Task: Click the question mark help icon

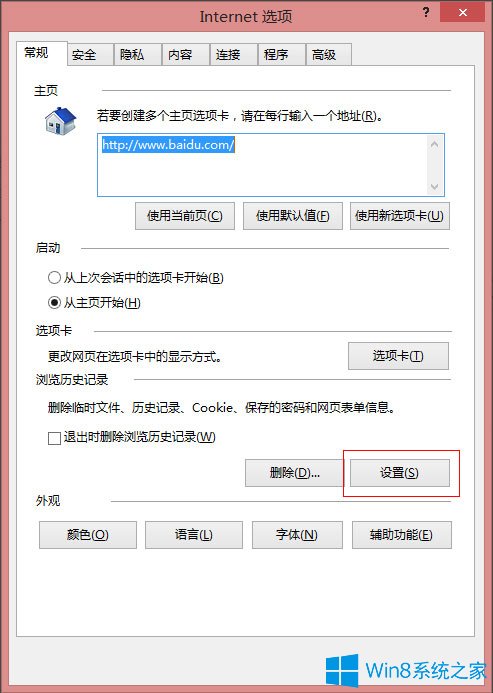Action: 426,12
